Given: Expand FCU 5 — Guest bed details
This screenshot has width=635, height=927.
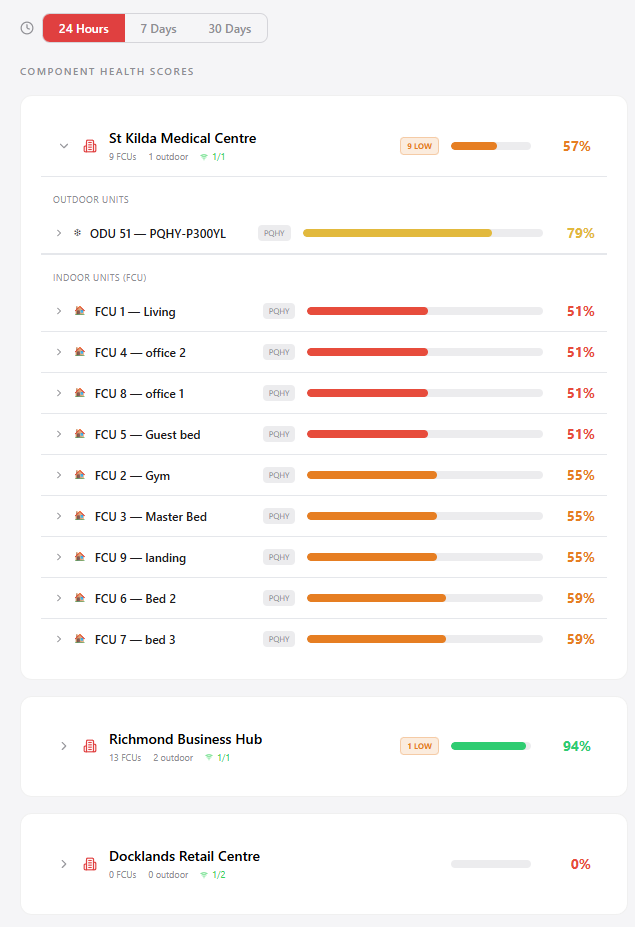Looking at the screenshot, I should click(58, 434).
